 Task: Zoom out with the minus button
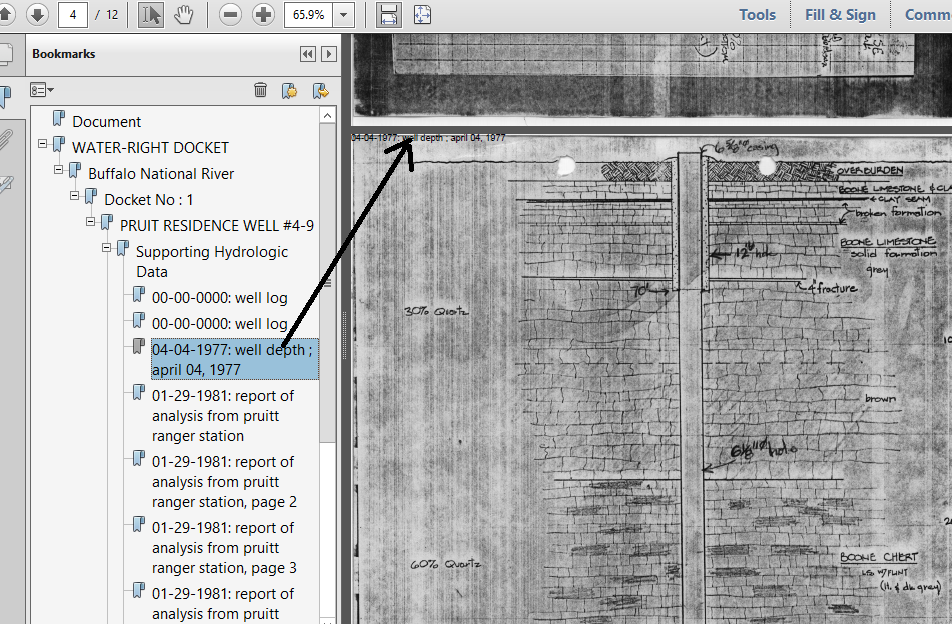231,14
